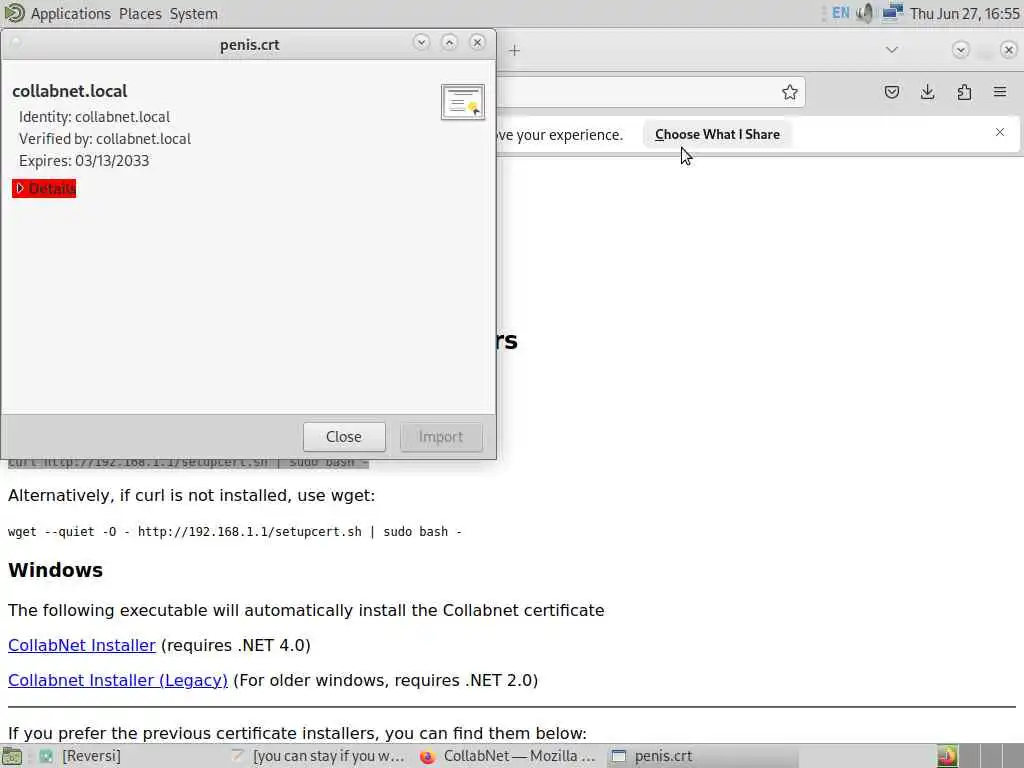Minimize the Firefox window with the down-chevron button
This screenshot has width=1024, height=768.
[x=960, y=50]
